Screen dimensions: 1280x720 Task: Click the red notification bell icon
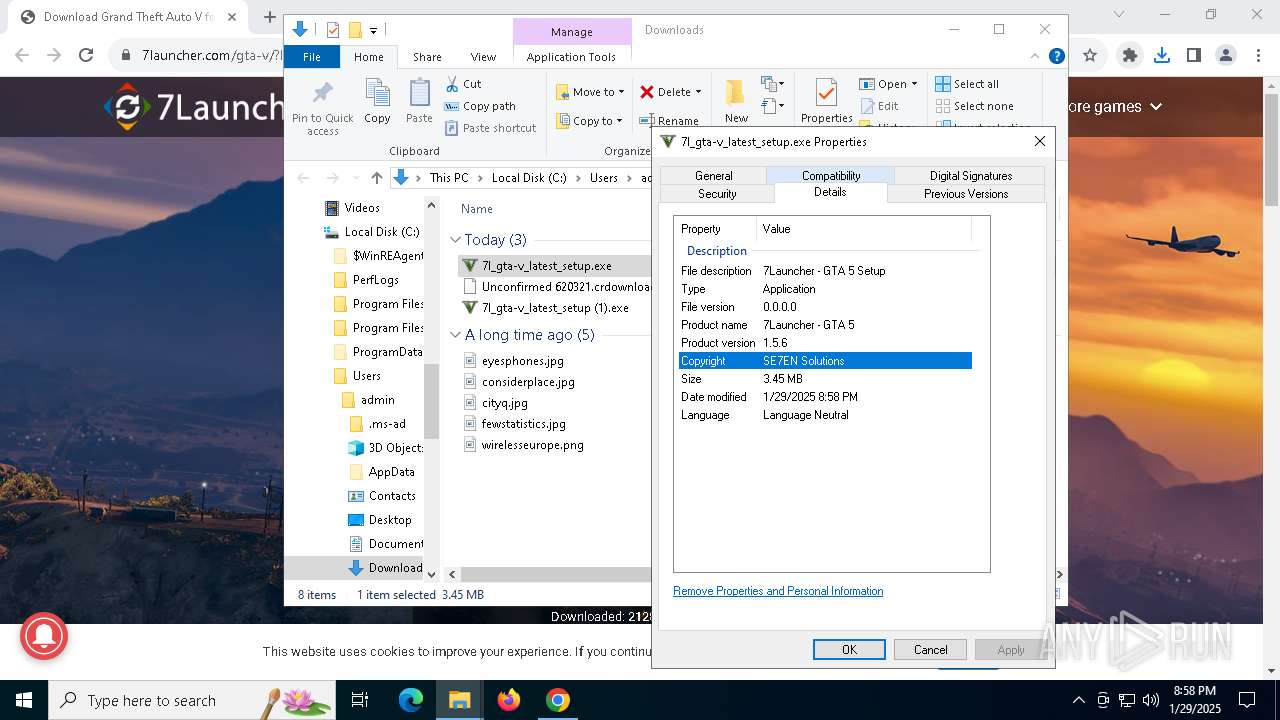tap(42, 634)
